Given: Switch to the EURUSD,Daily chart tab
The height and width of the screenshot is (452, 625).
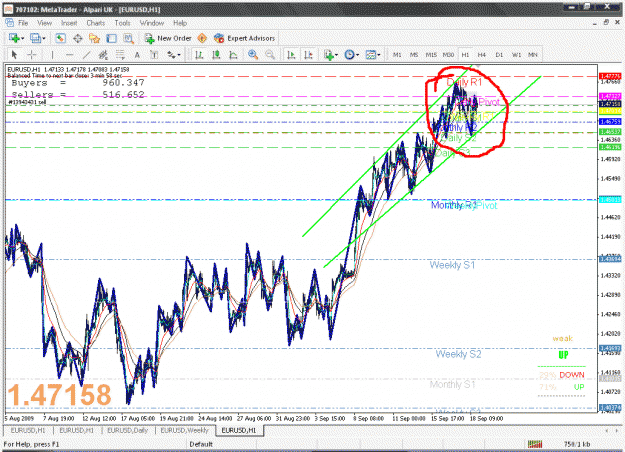Looking at the screenshot, I should pyautogui.click(x=128, y=430).
